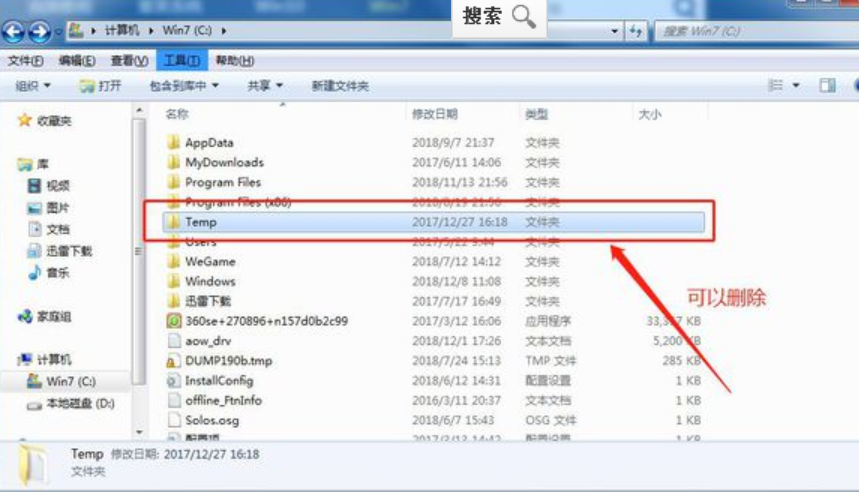Click the 计算机 breadcrumb in address bar
This screenshot has height=492, width=859.
(x=122, y=30)
